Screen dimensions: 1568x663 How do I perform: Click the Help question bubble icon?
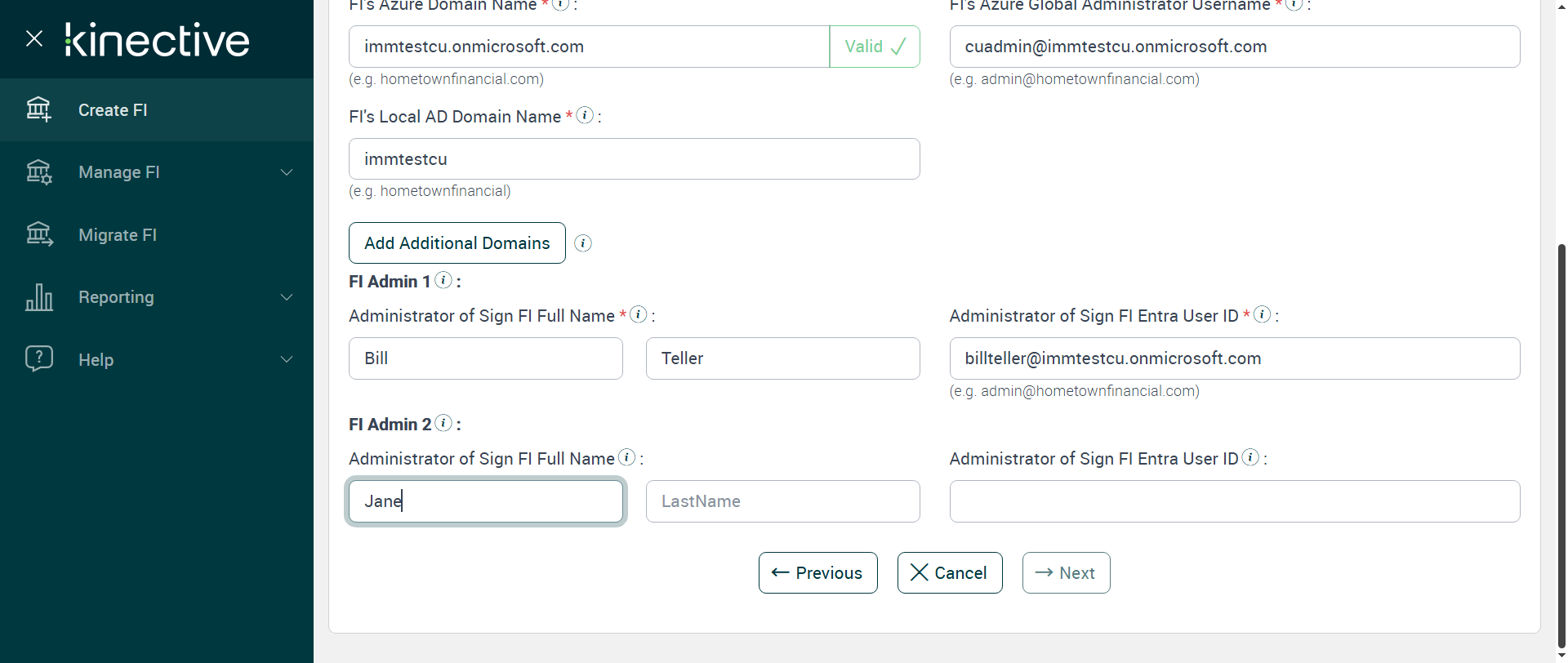coord(38,359)
